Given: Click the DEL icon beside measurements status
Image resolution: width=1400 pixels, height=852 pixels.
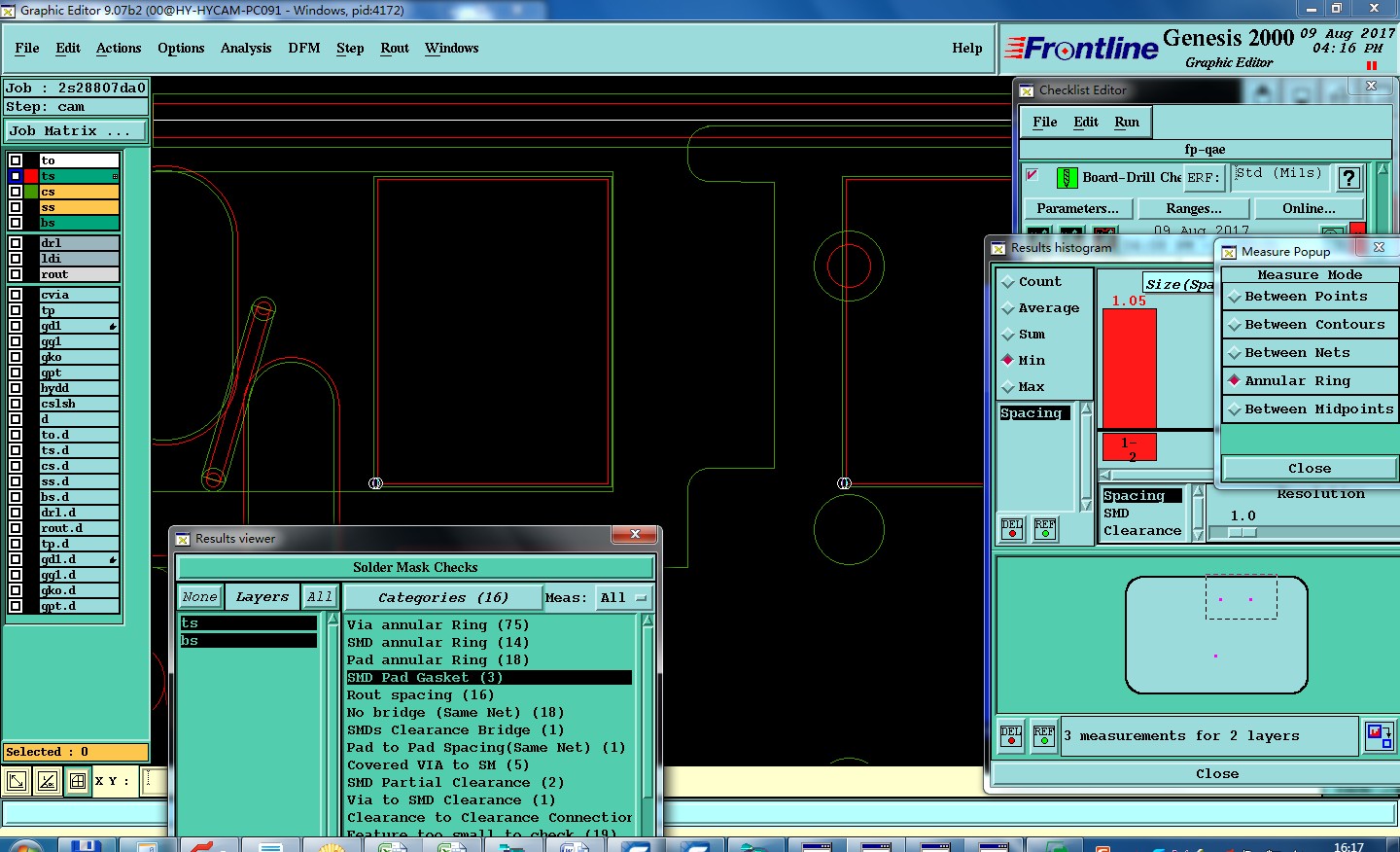Looking at the screenshot, I should click(x=1011, y=736).
